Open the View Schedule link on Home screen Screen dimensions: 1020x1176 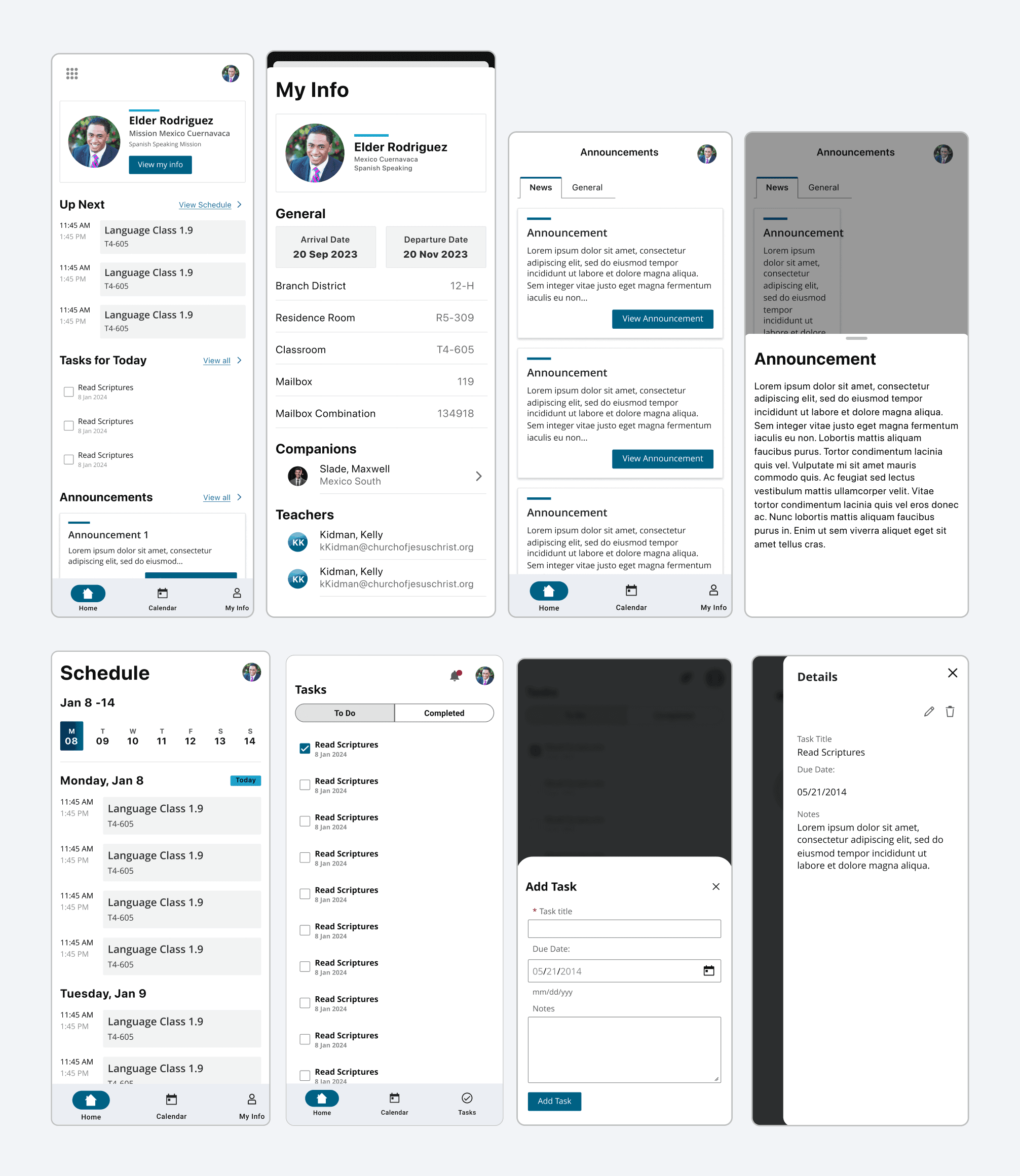[x=204, y=206]
